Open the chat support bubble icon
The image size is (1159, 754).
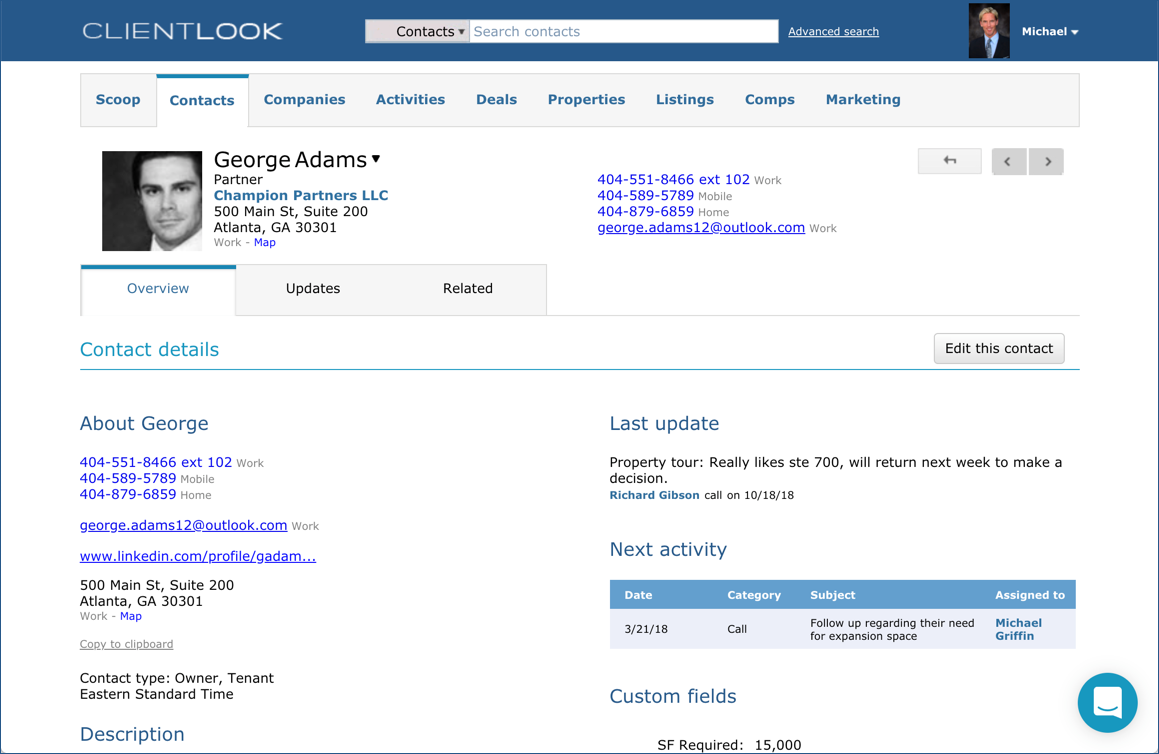click(1107, 702)
